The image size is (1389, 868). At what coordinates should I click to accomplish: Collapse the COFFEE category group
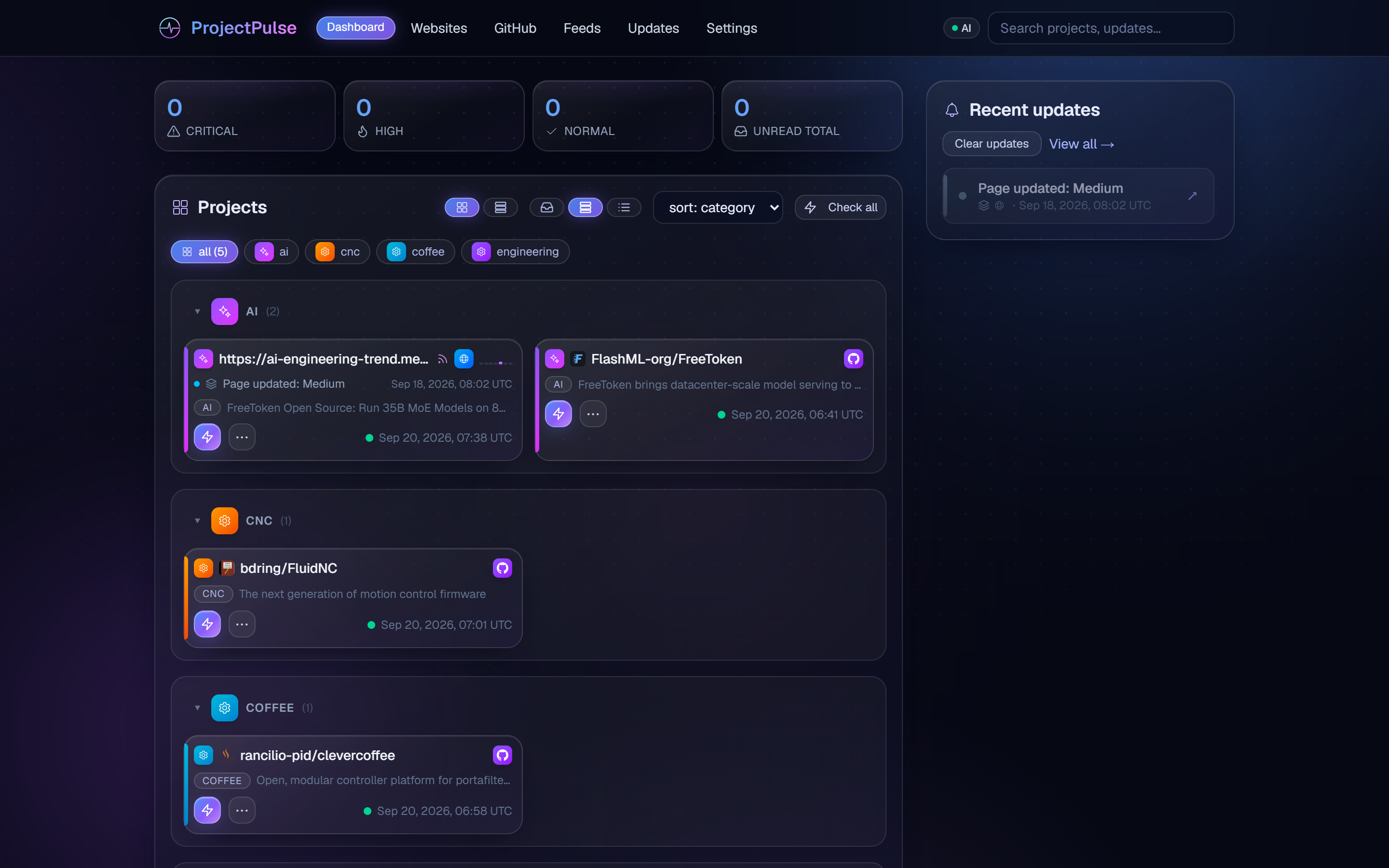pyautogui.click(x=197, y=708)
